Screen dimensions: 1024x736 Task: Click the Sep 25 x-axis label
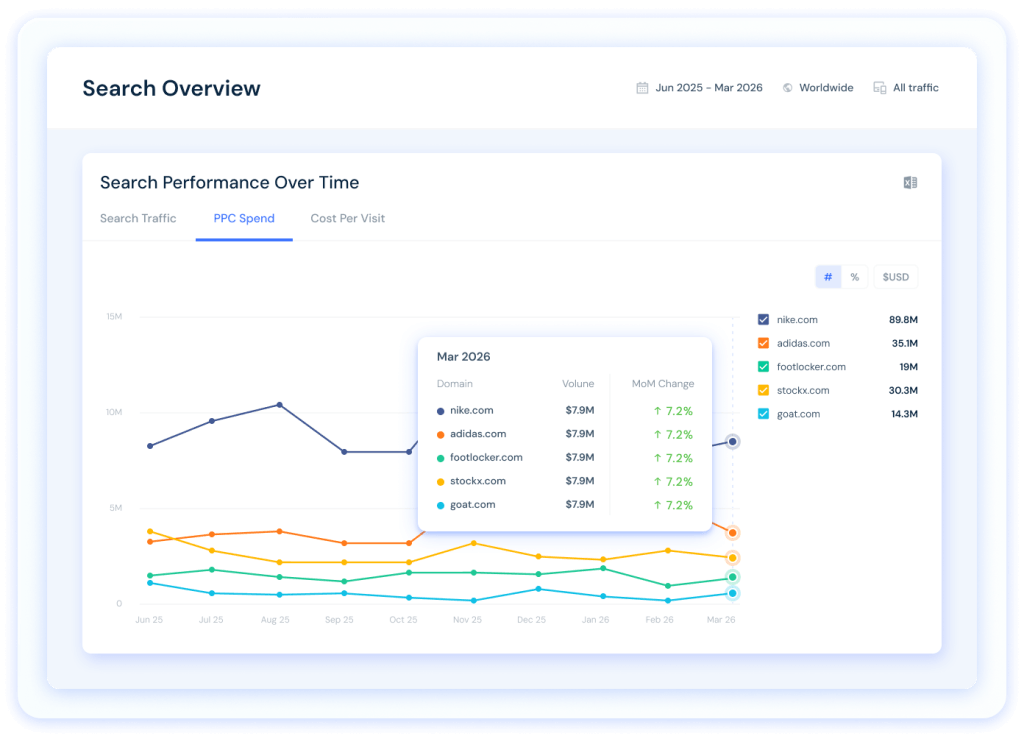[x=339, y=619]
